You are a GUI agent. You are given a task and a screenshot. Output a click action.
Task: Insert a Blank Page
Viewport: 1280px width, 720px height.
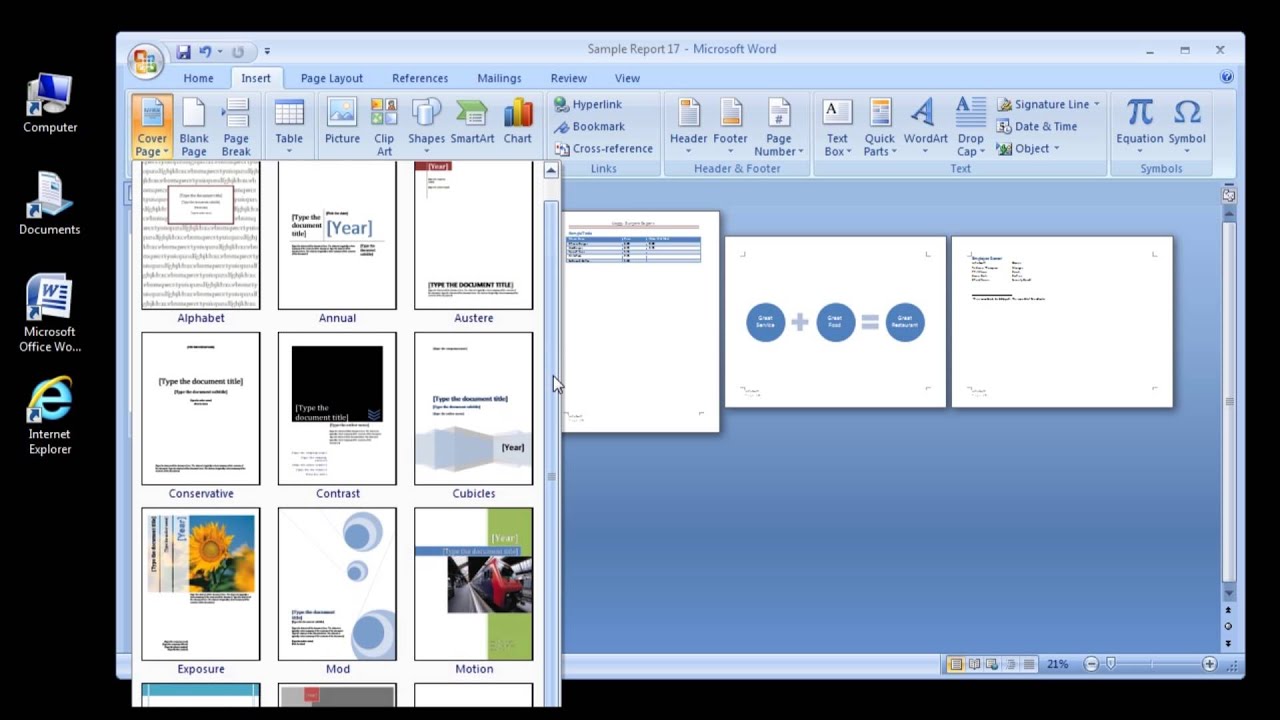194,127
